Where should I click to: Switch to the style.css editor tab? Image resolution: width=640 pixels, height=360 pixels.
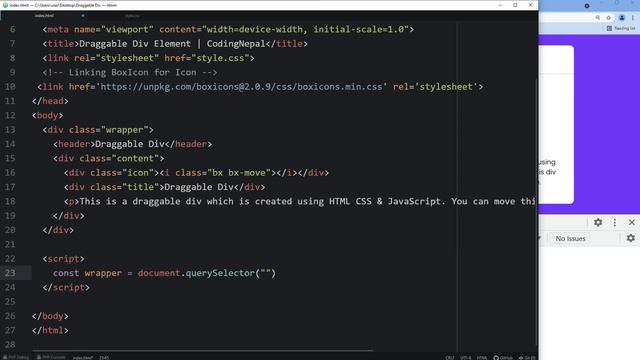(x=132, y=16)
